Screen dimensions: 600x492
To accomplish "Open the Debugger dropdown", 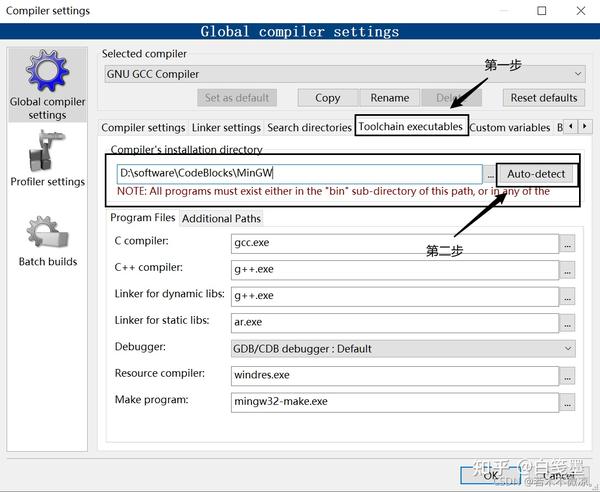I will click(x=403, y=349).
